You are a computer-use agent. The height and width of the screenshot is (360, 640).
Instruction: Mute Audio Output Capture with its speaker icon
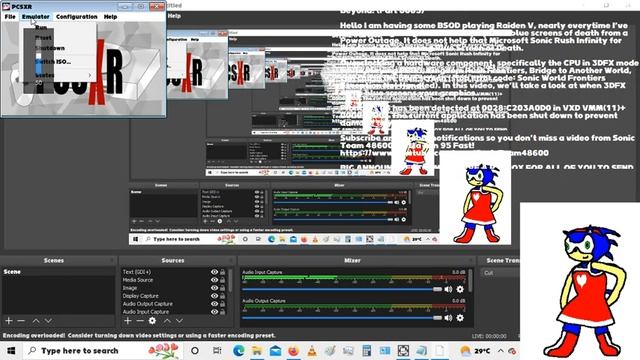coord(448,318)
